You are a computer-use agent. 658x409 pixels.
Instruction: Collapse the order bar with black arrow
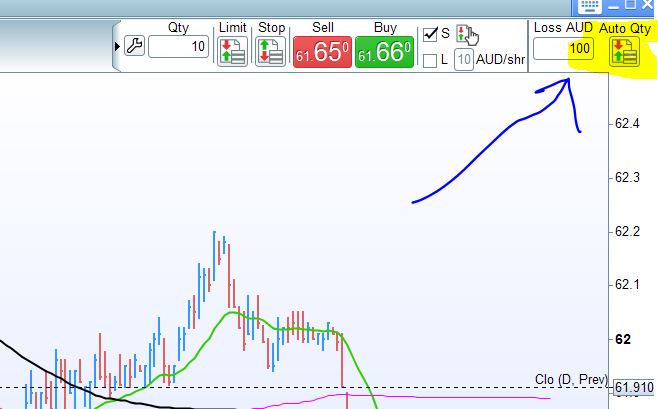click(117, 46)
